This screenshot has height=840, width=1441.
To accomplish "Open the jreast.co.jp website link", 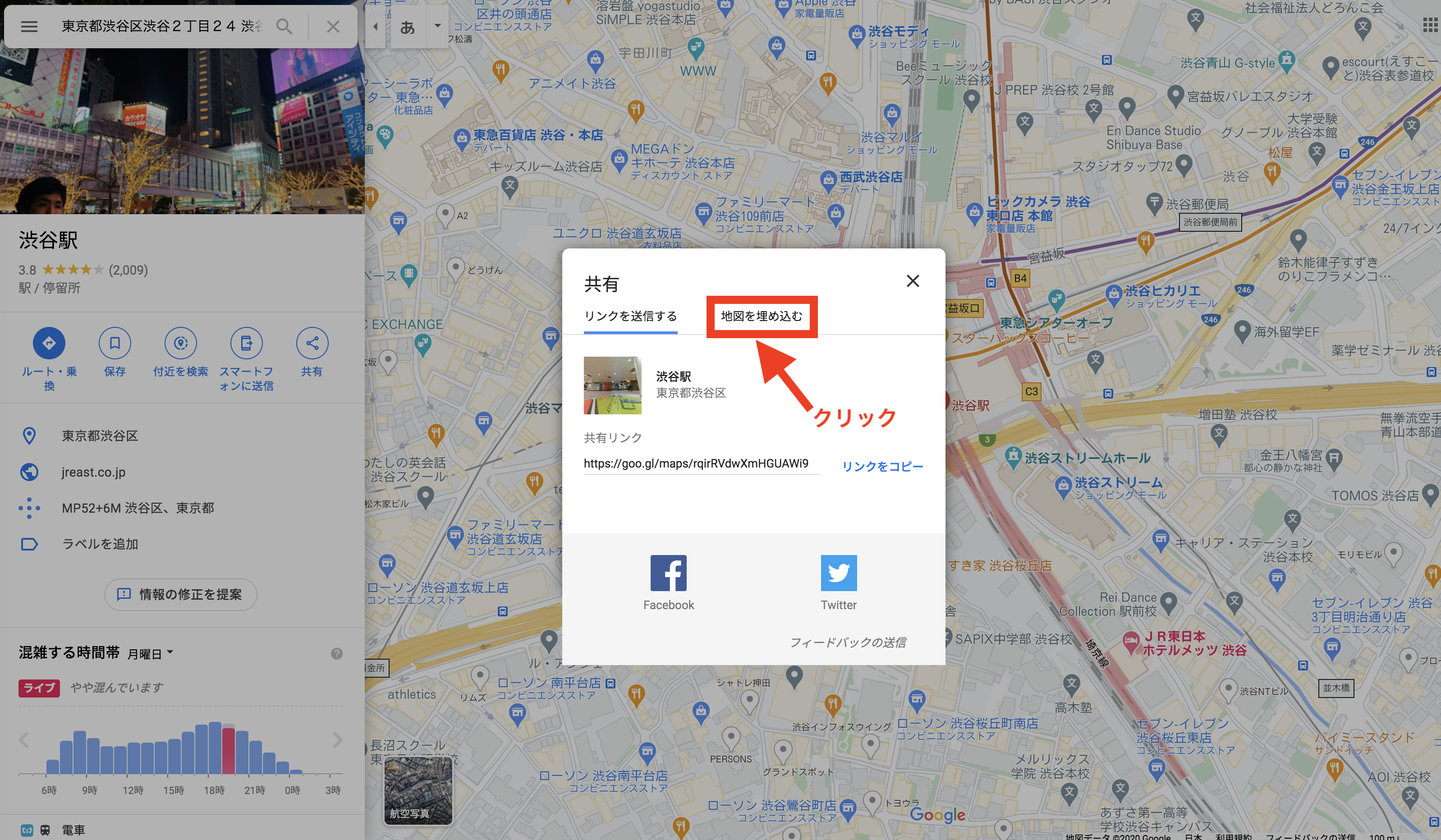I will click(x=94, y=472).
